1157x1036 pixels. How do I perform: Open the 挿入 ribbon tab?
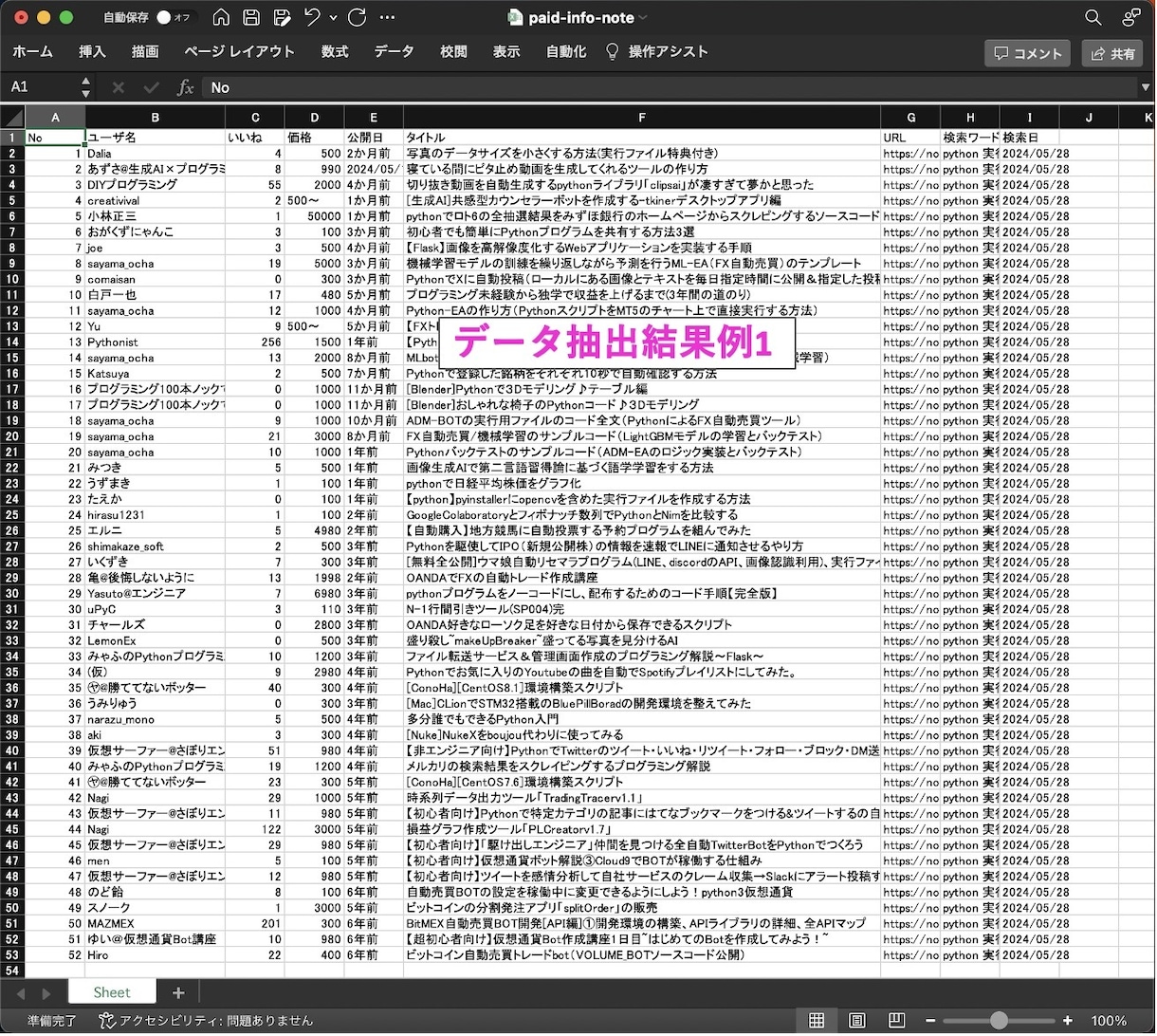(x=92, y=51)
